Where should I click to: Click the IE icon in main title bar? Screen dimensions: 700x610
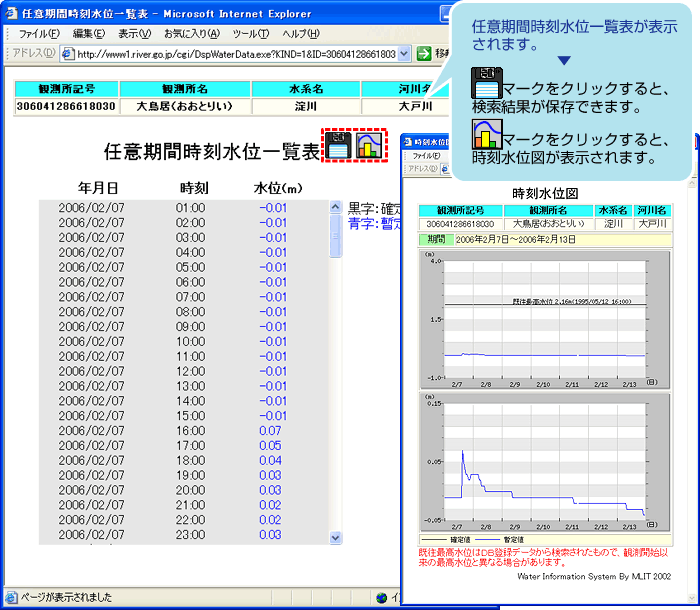[11, 13]
